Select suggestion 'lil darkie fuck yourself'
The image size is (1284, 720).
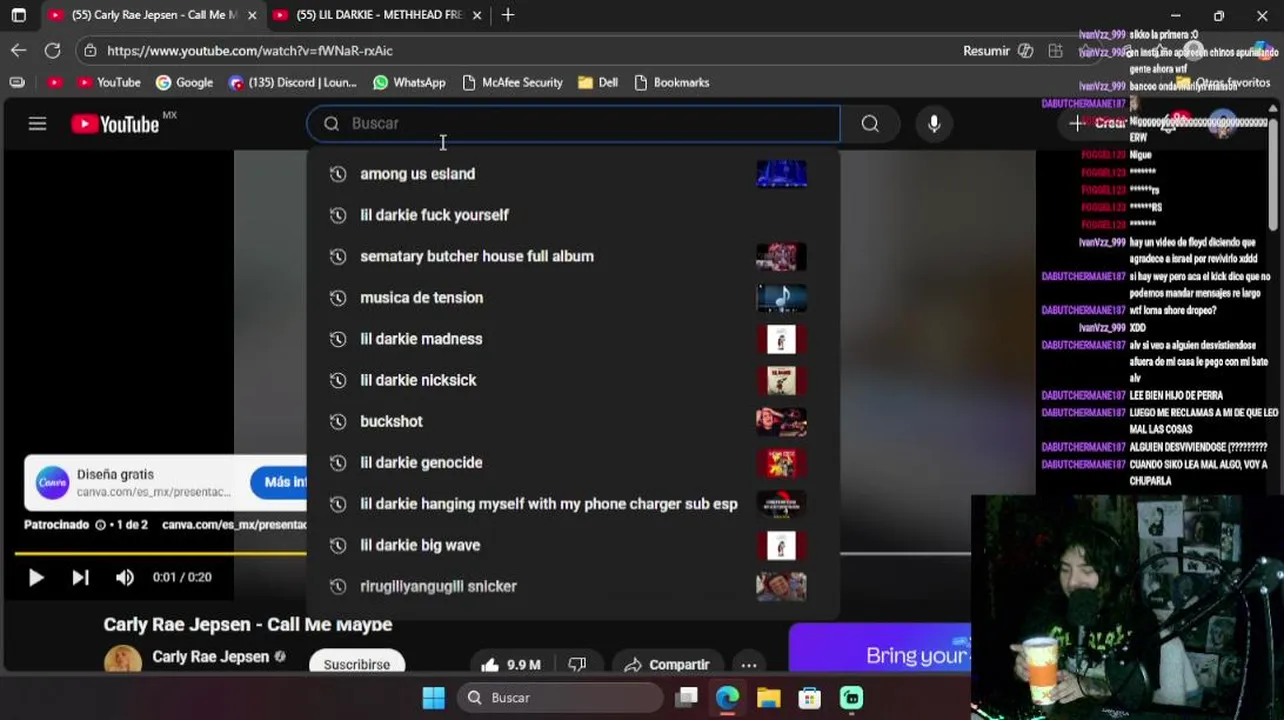[573, 215]
